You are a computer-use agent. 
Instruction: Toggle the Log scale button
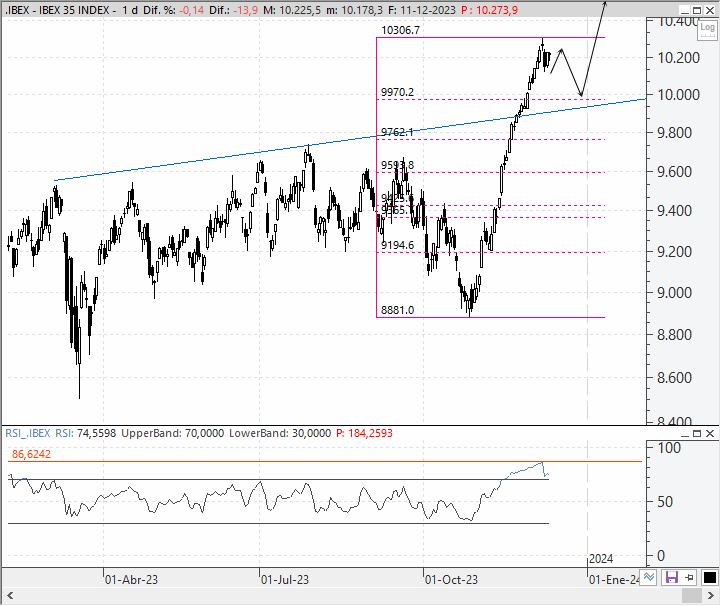pos(707,29)
